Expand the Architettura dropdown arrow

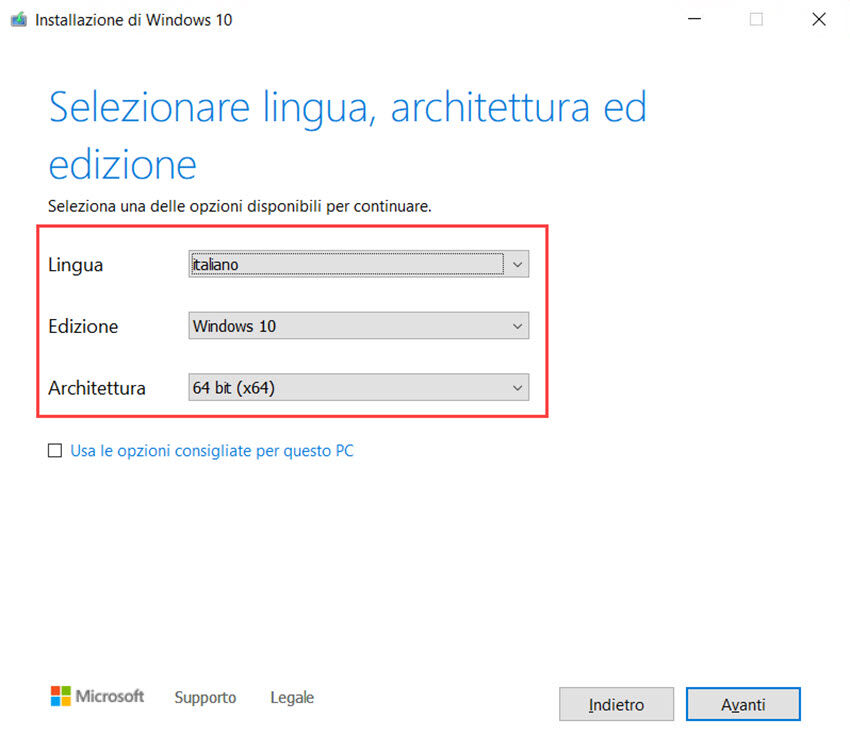click(x=517, y=387)
